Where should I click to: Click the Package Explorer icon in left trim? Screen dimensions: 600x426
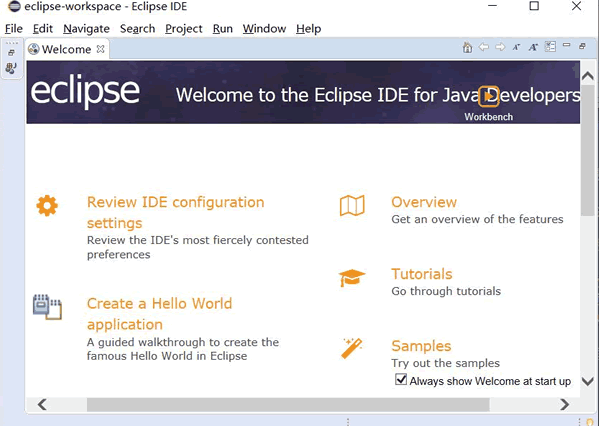coord(11,69)
